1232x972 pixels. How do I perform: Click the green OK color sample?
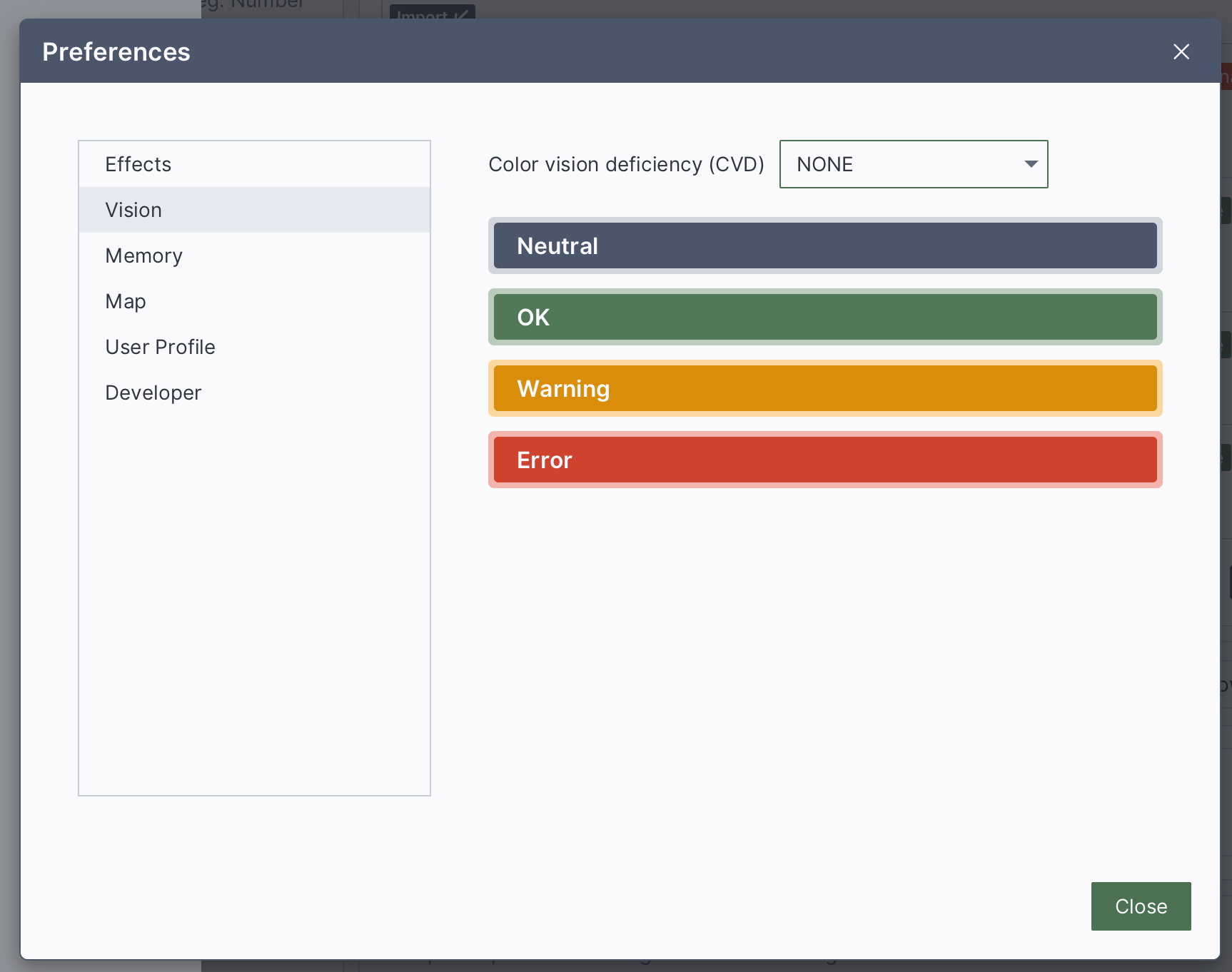click(x=824, y=317)
